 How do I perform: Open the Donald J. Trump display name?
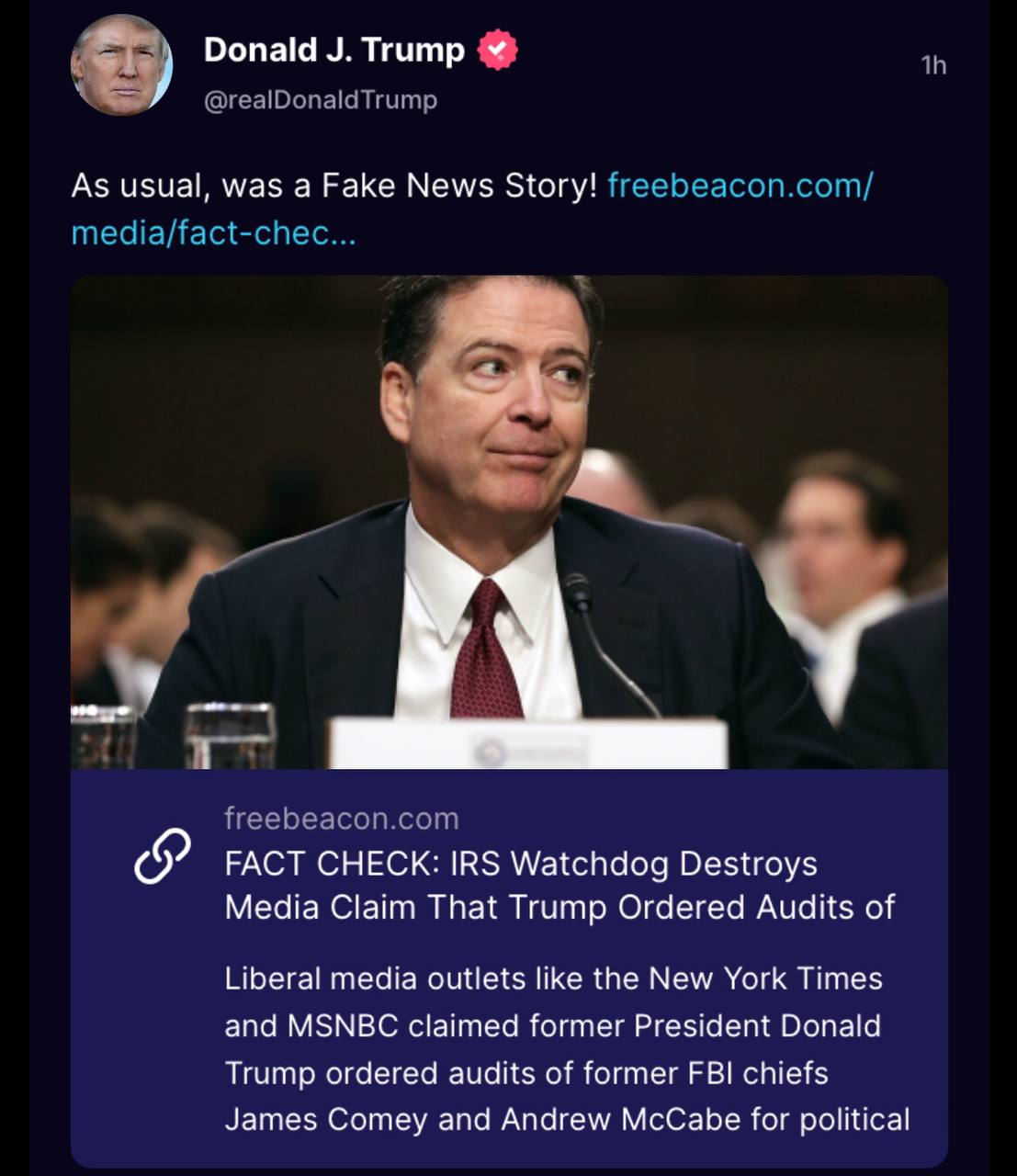coord(334,50)
